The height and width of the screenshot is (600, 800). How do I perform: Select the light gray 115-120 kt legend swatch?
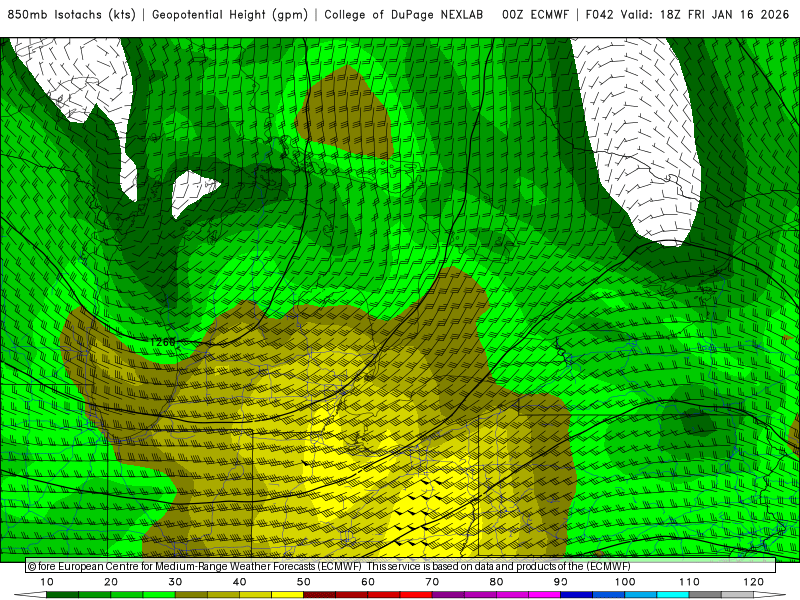[737, 595]
